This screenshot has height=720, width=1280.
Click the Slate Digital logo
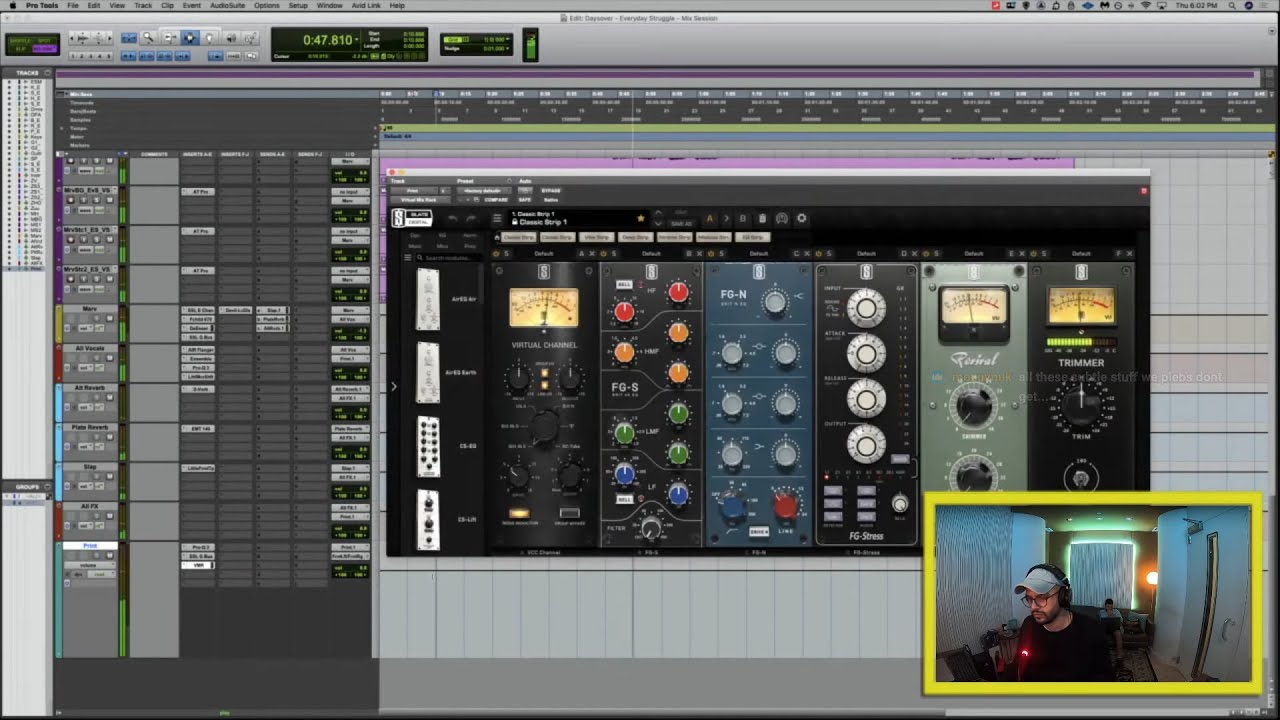[412, 218]
